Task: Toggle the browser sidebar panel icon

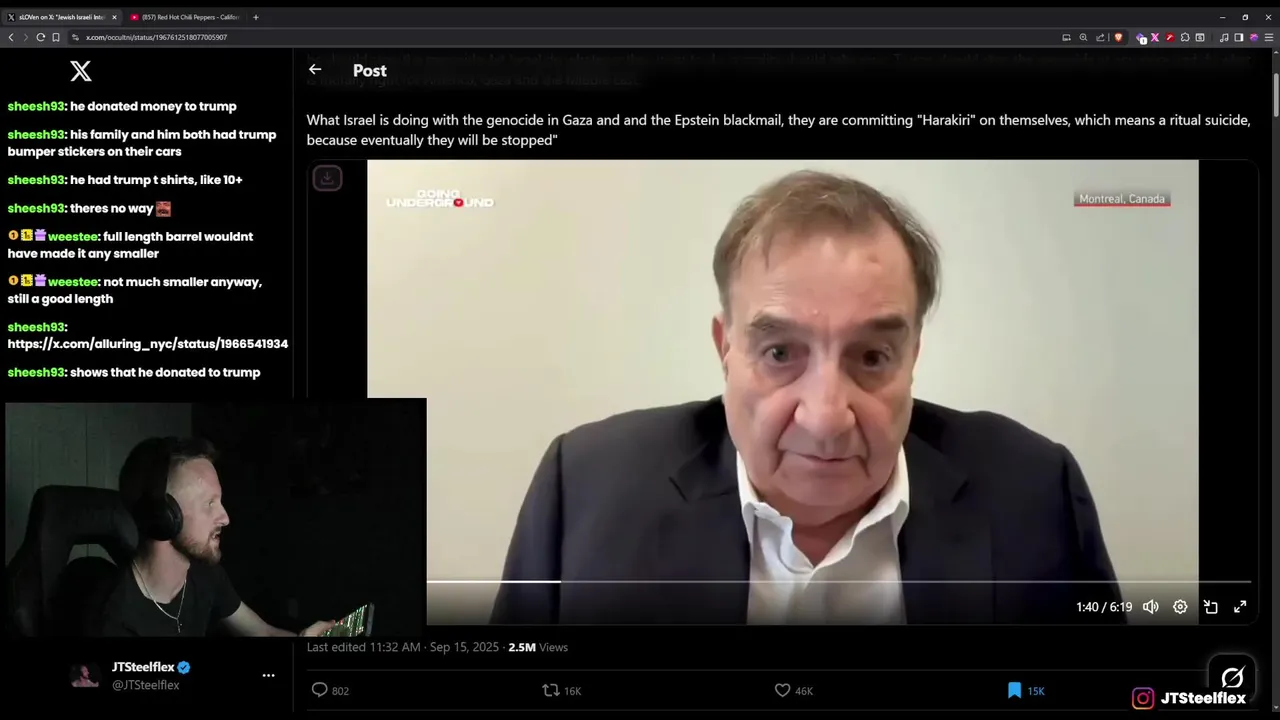Action: pos(1238,37)
